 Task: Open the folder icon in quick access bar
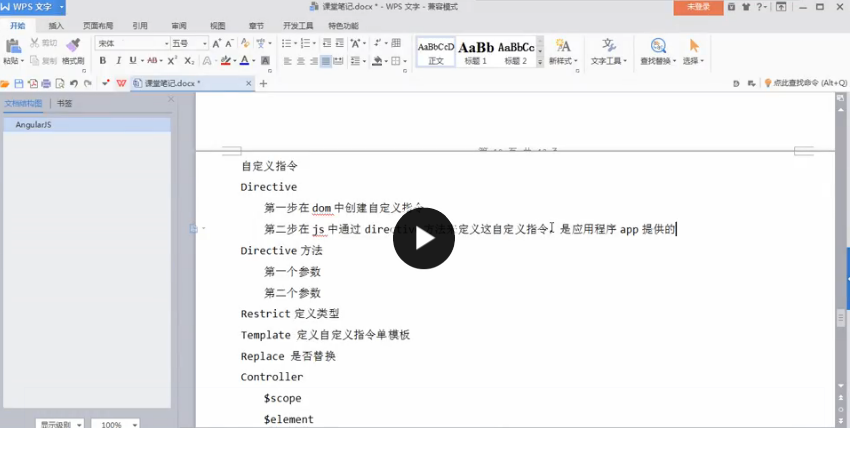tap(5, 83)
